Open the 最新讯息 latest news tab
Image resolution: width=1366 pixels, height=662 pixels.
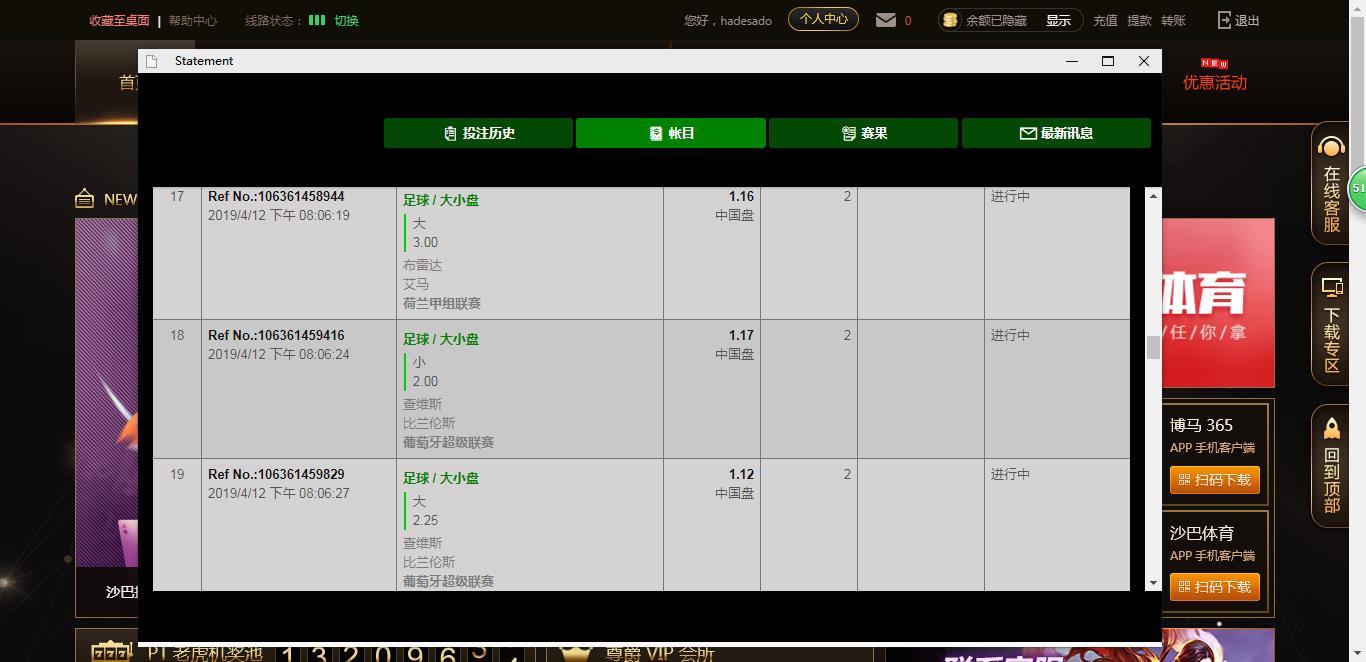[1056, 133]
